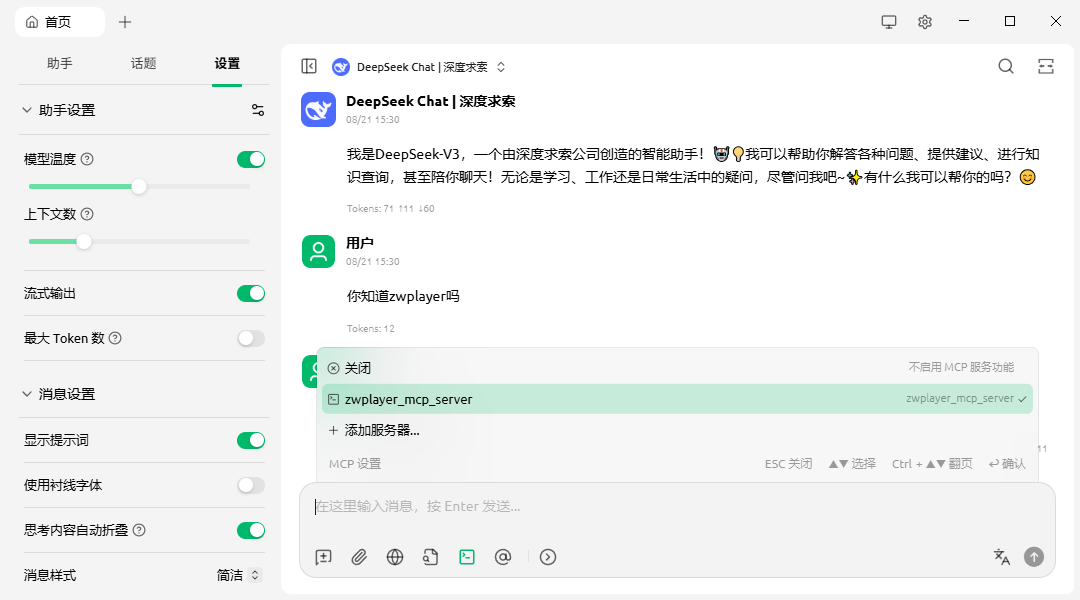The height and width of the screenshot is (600, 1080).
Task: Click the expand chat layout icon
Action: [x=1046, y=66]
